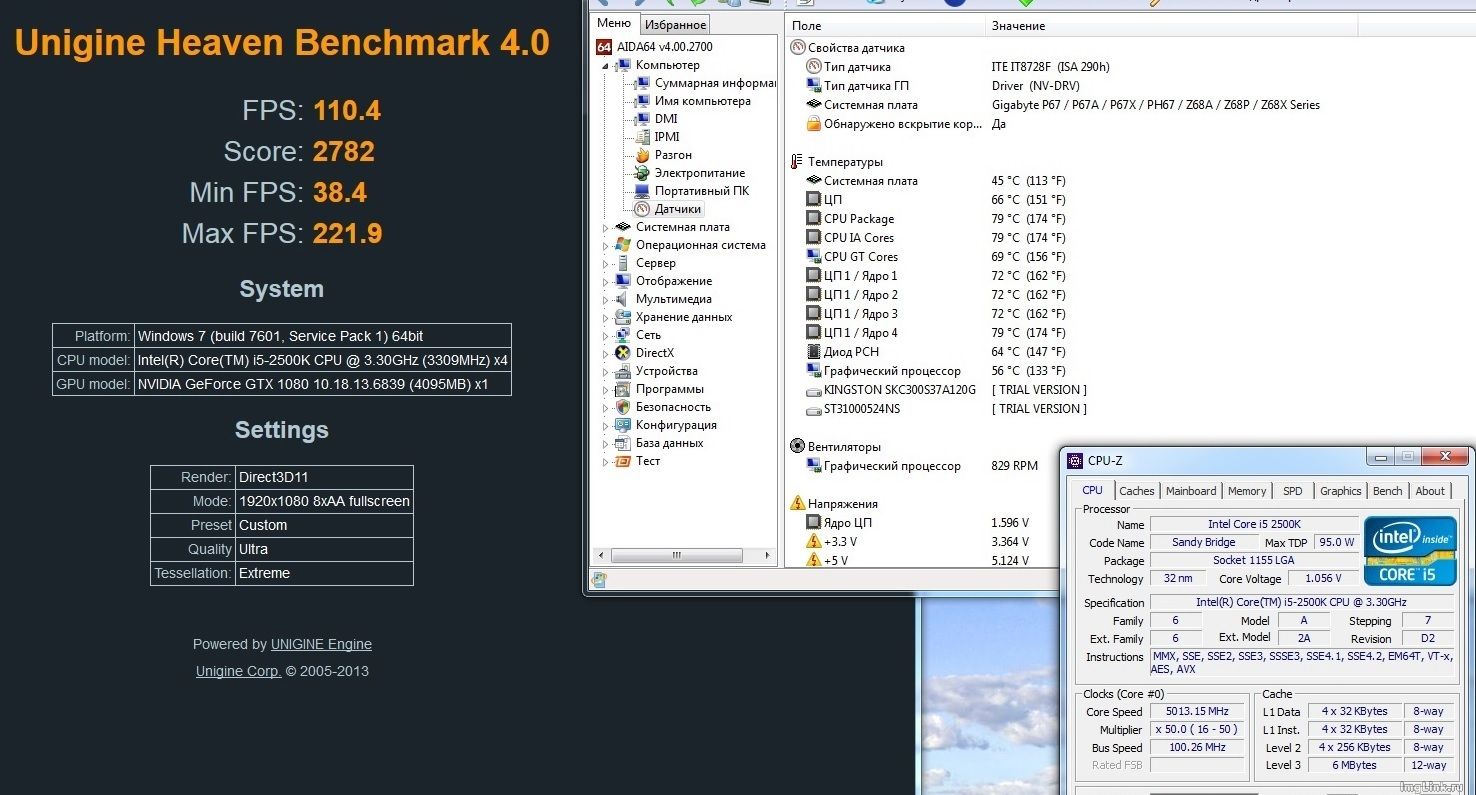The width and height of the screenshot is (1476, 795).
Task: Click the Операционная система Windows icon
Action: [x=624, y=245]
